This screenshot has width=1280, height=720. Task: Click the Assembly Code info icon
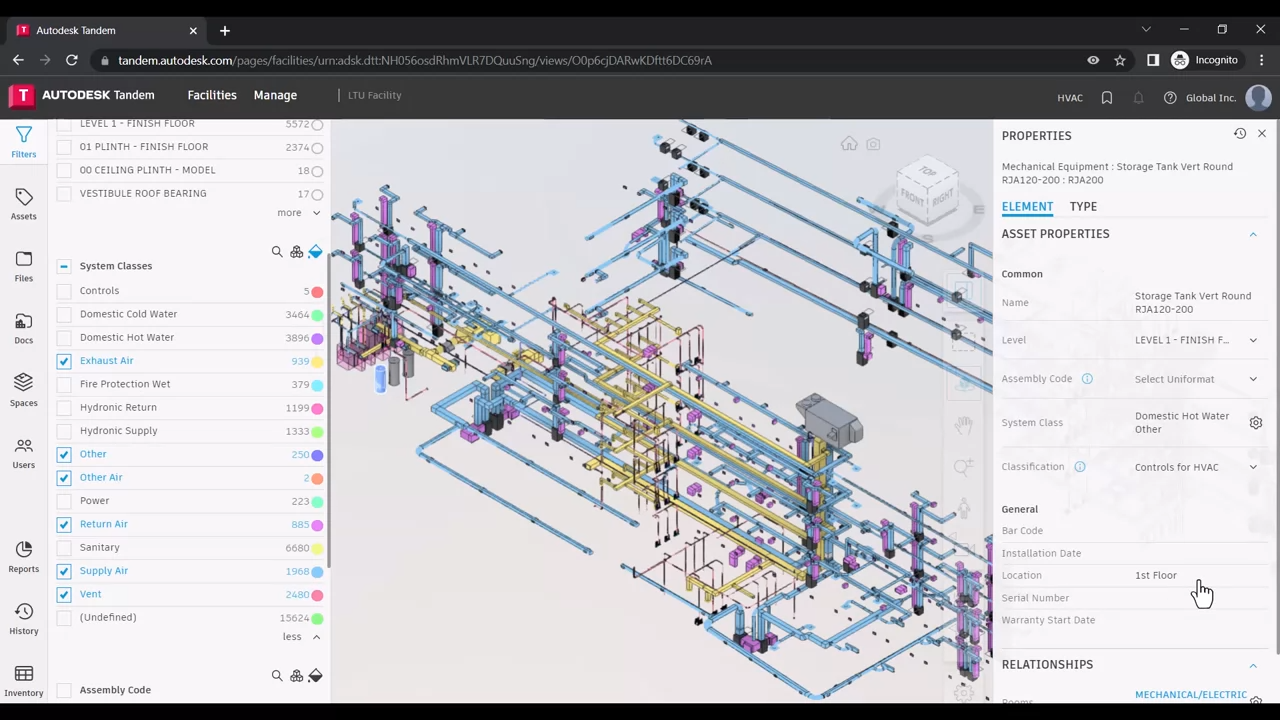1087,379
